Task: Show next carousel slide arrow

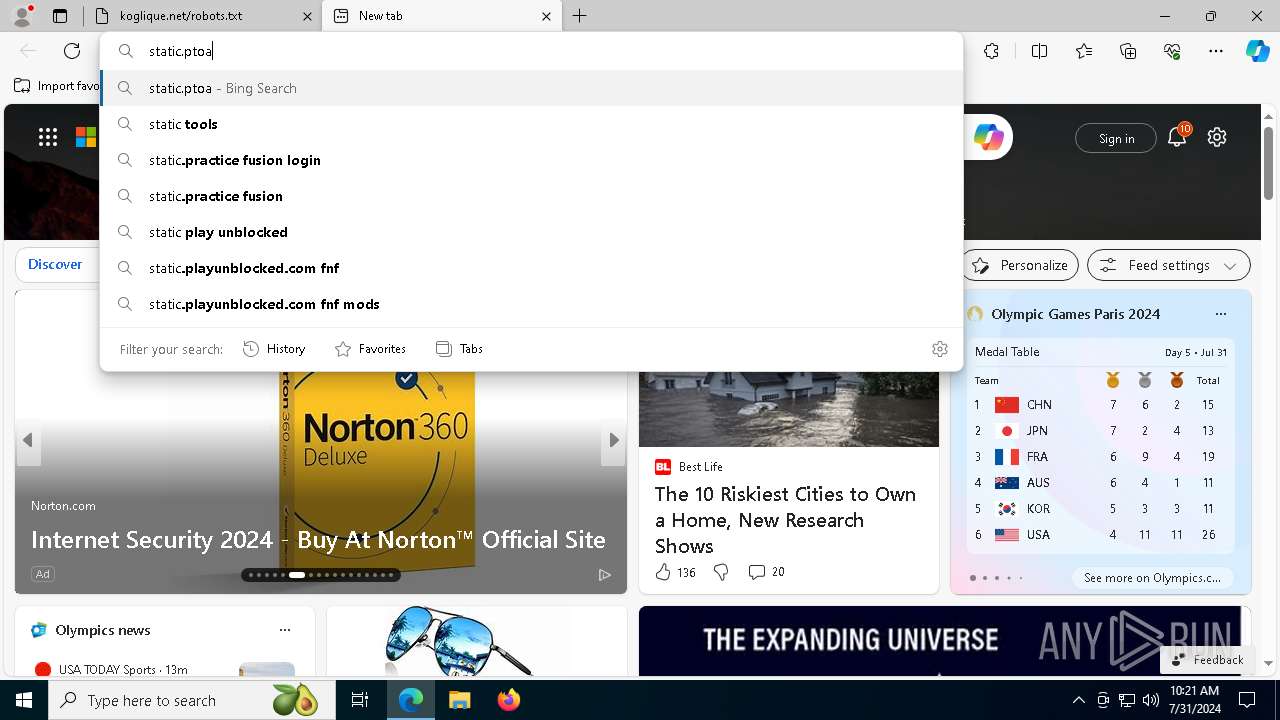Action: 613,440
